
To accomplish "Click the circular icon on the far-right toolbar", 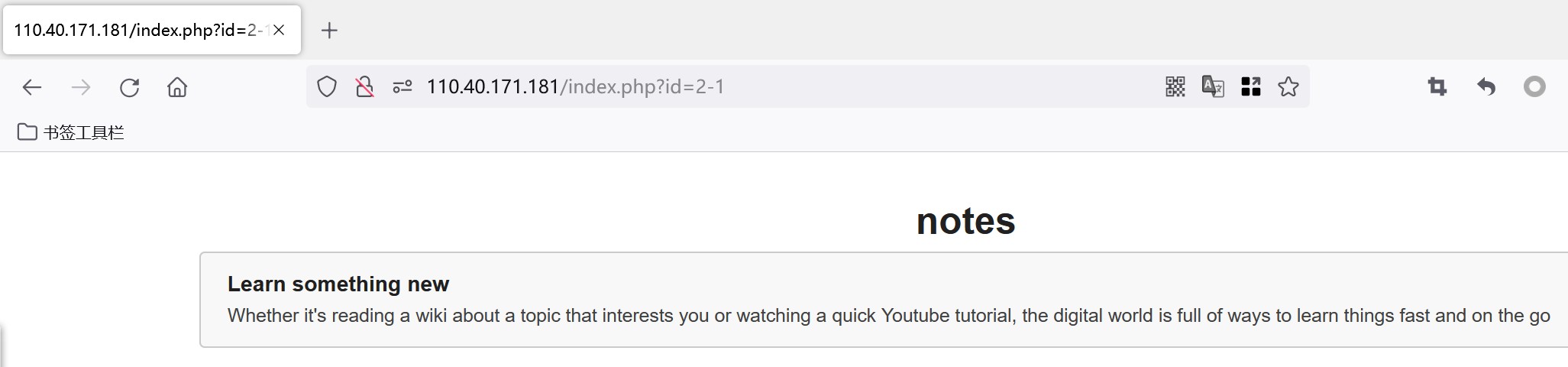I will [1534, 87].
